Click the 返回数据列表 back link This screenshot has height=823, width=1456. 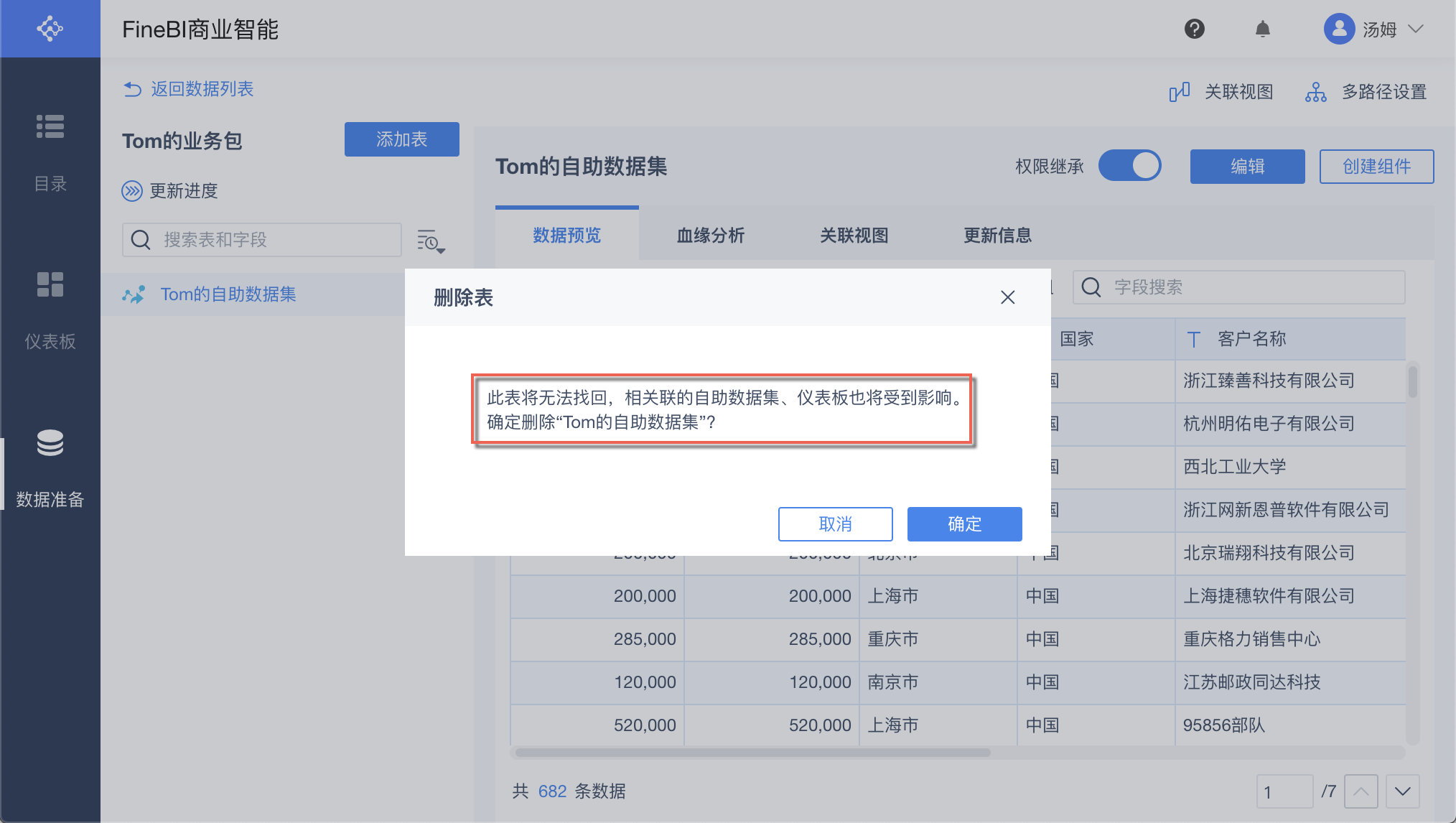tap(187, 88)
